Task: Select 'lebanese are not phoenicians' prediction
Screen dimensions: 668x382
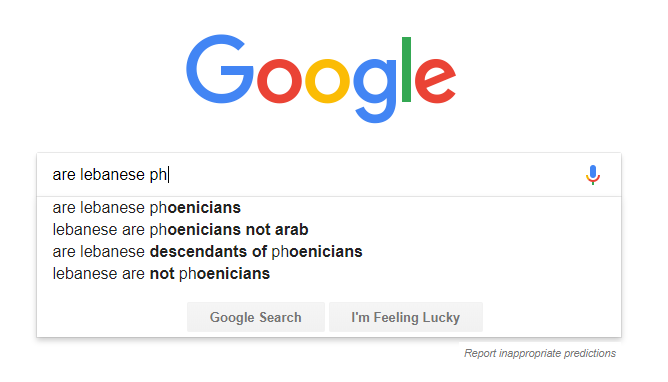Action: click(x=161, y=273)
